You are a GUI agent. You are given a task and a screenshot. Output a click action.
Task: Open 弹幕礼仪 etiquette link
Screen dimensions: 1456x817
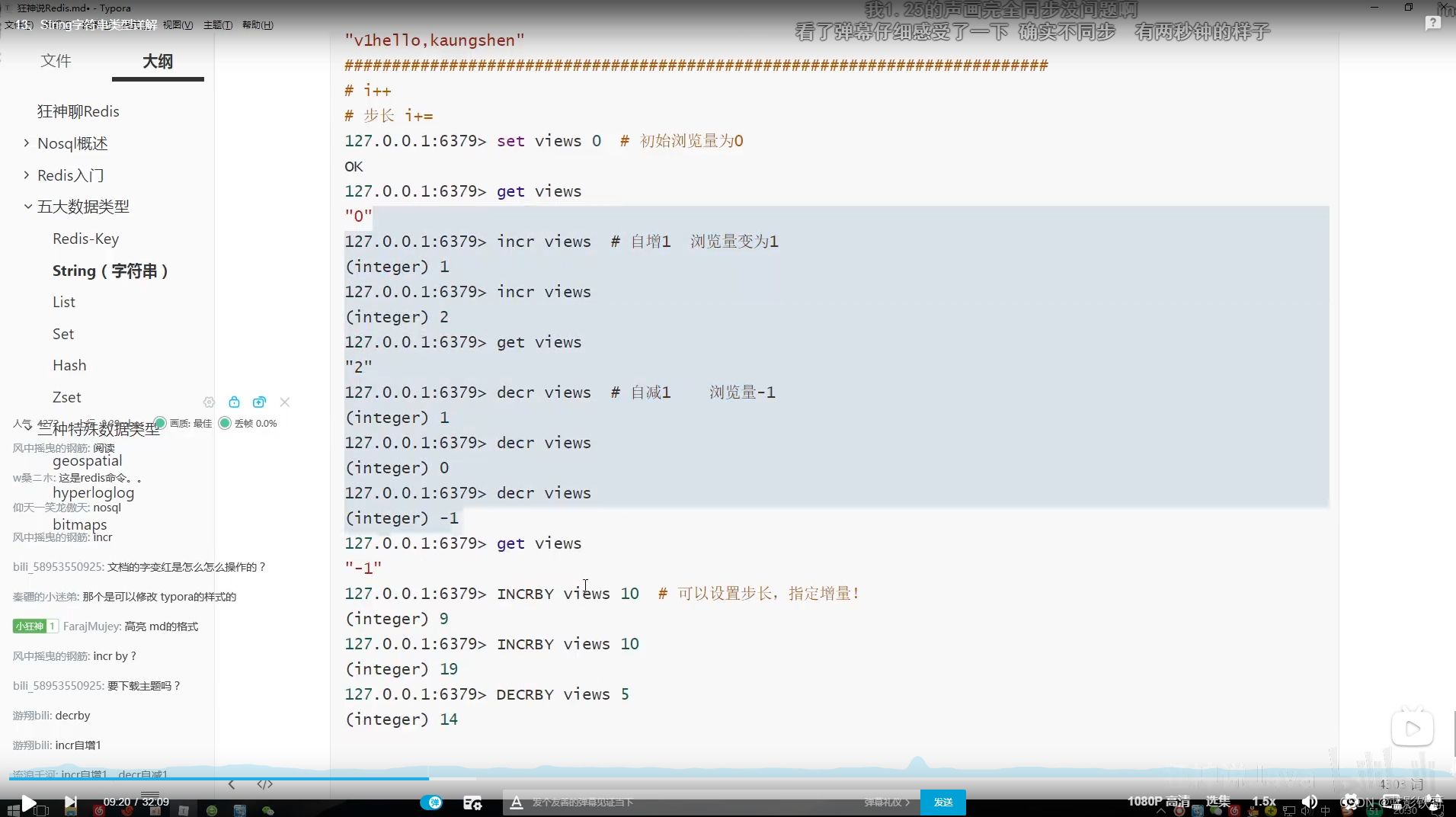click(x=886, y=803)
